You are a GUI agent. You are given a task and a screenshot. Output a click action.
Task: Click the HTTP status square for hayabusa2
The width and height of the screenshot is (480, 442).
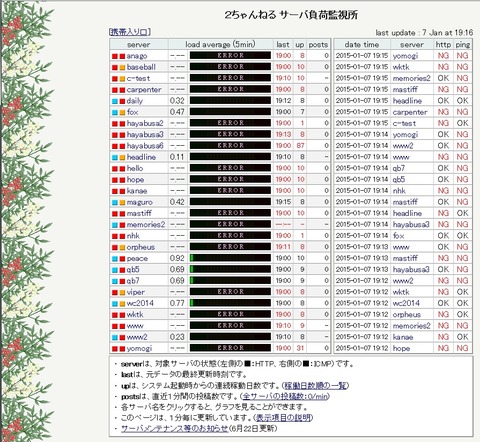115,124
